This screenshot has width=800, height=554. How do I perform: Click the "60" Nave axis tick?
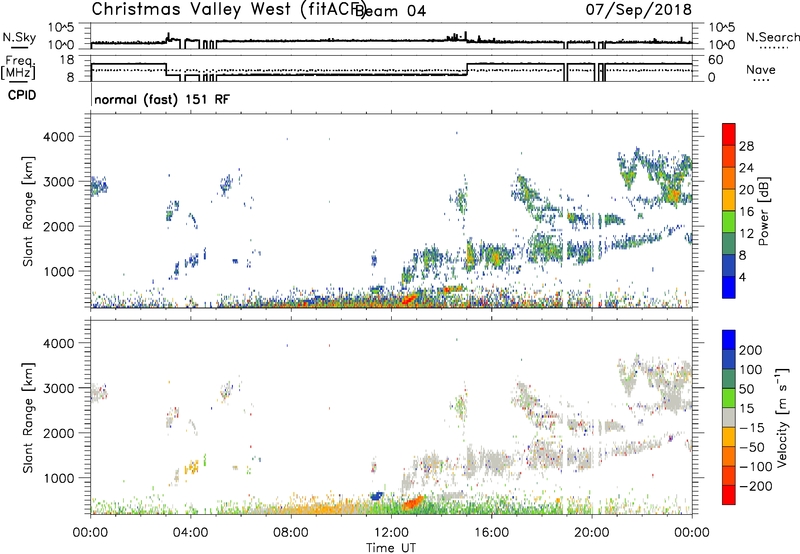coord(716,60)
